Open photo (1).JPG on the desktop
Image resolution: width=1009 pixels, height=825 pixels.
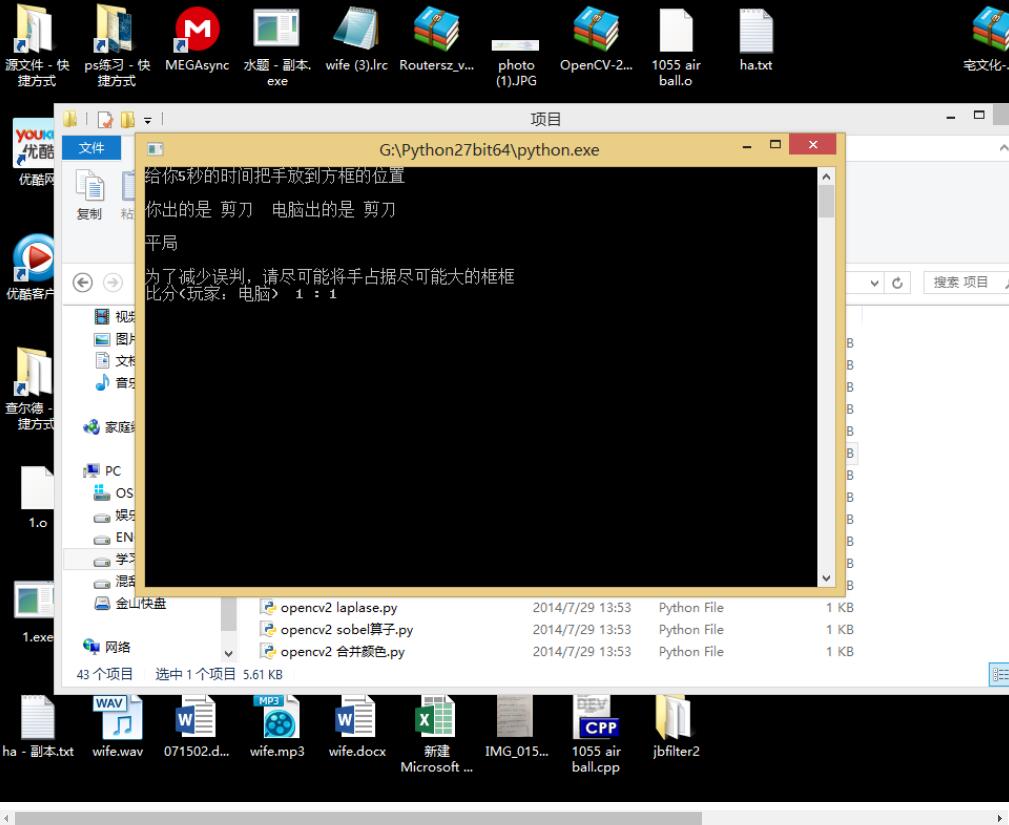pos(516,62)
